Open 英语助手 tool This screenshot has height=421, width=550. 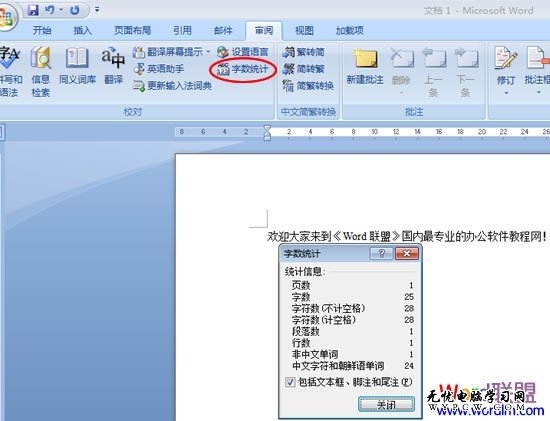click(x=159, y=69)
